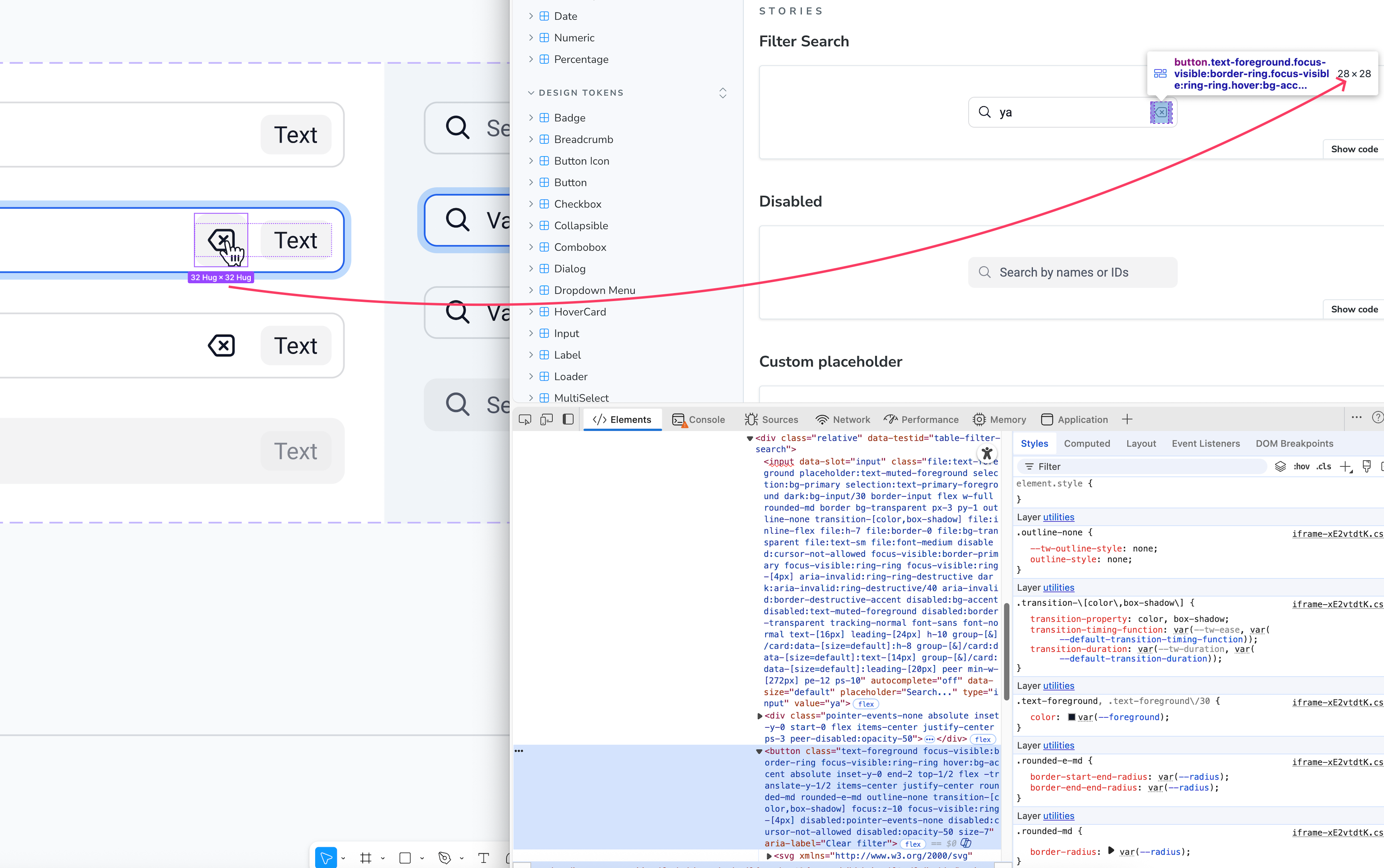The height and width of the screenshot is (868, 1384).
Task: Click the DevTools help question mark icon
Action: coord(1377,418)
